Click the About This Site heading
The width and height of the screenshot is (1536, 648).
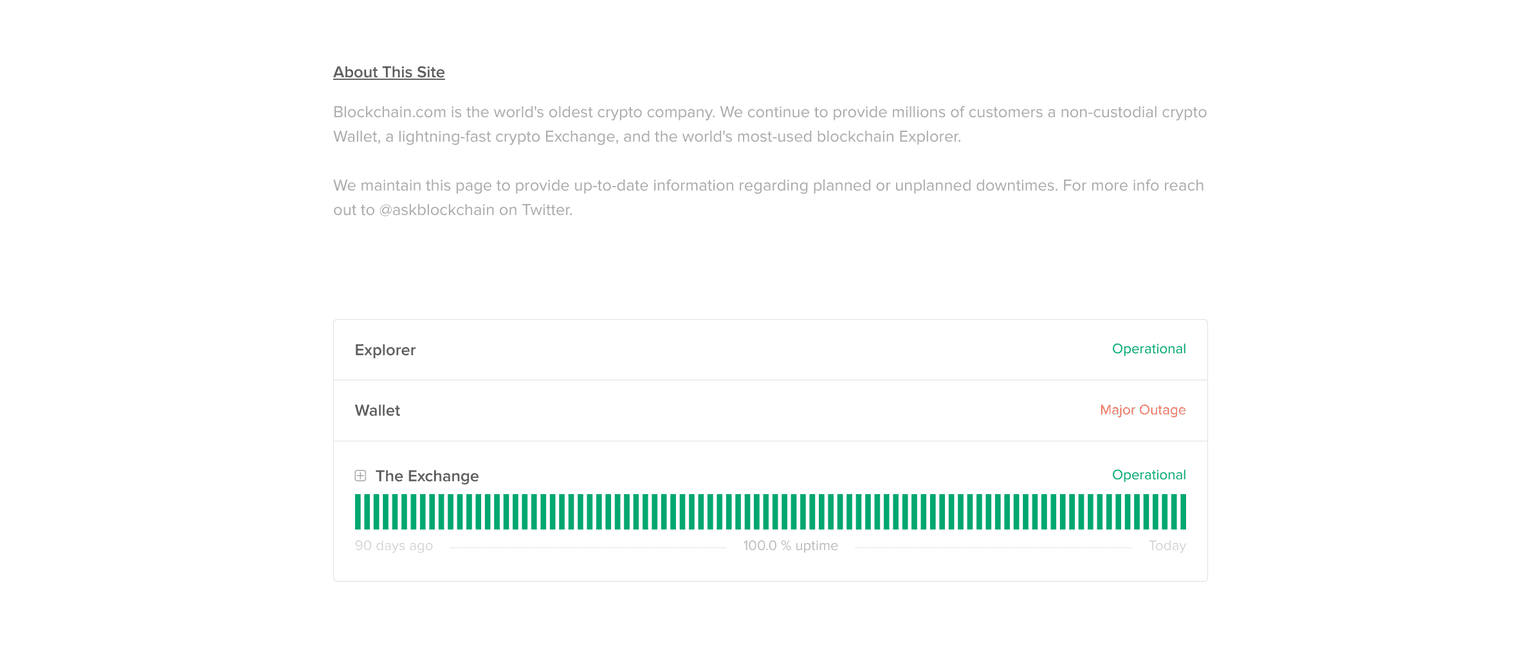[x=389, y=72]
